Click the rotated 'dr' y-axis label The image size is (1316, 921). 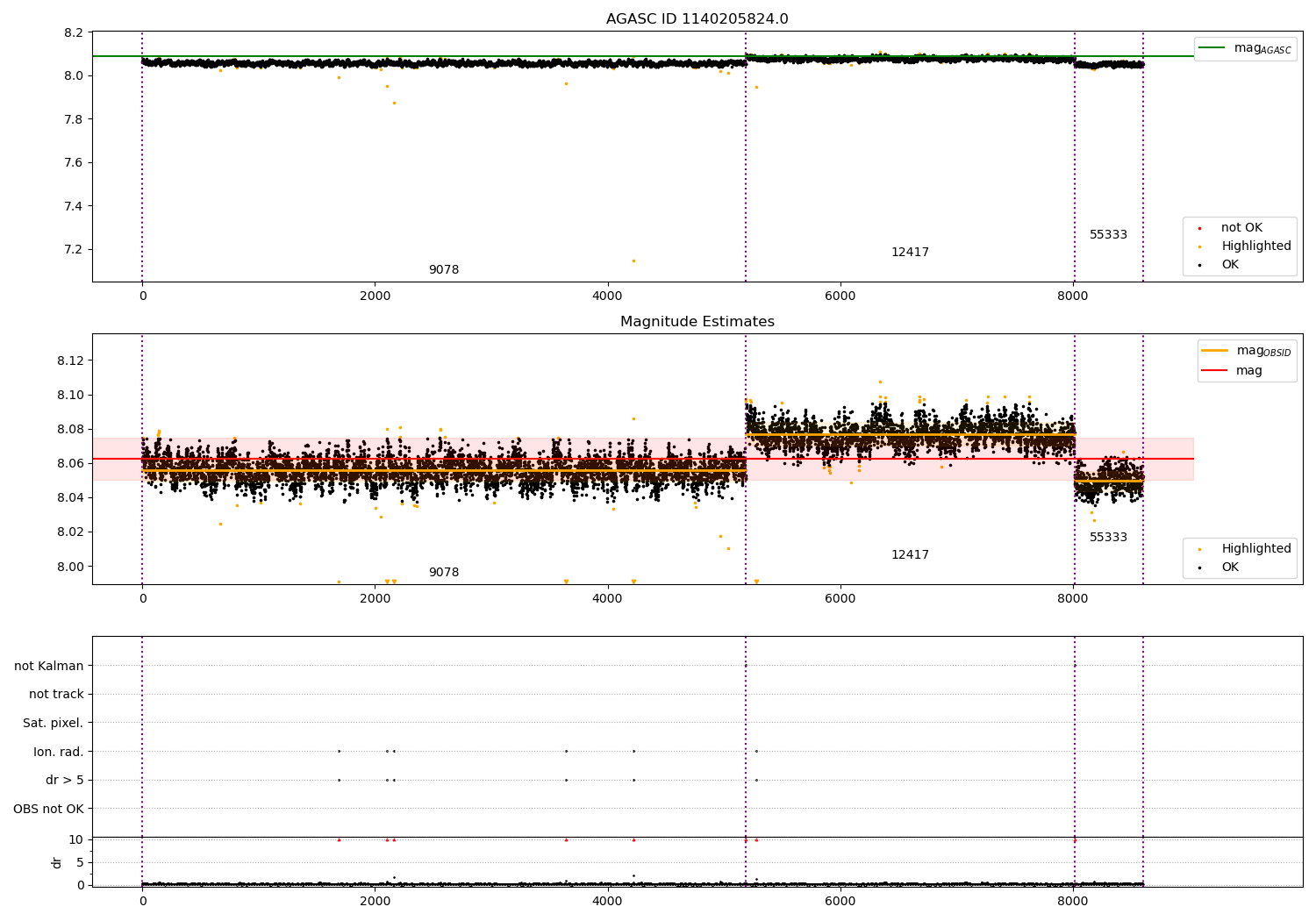(x=57, y=863)
